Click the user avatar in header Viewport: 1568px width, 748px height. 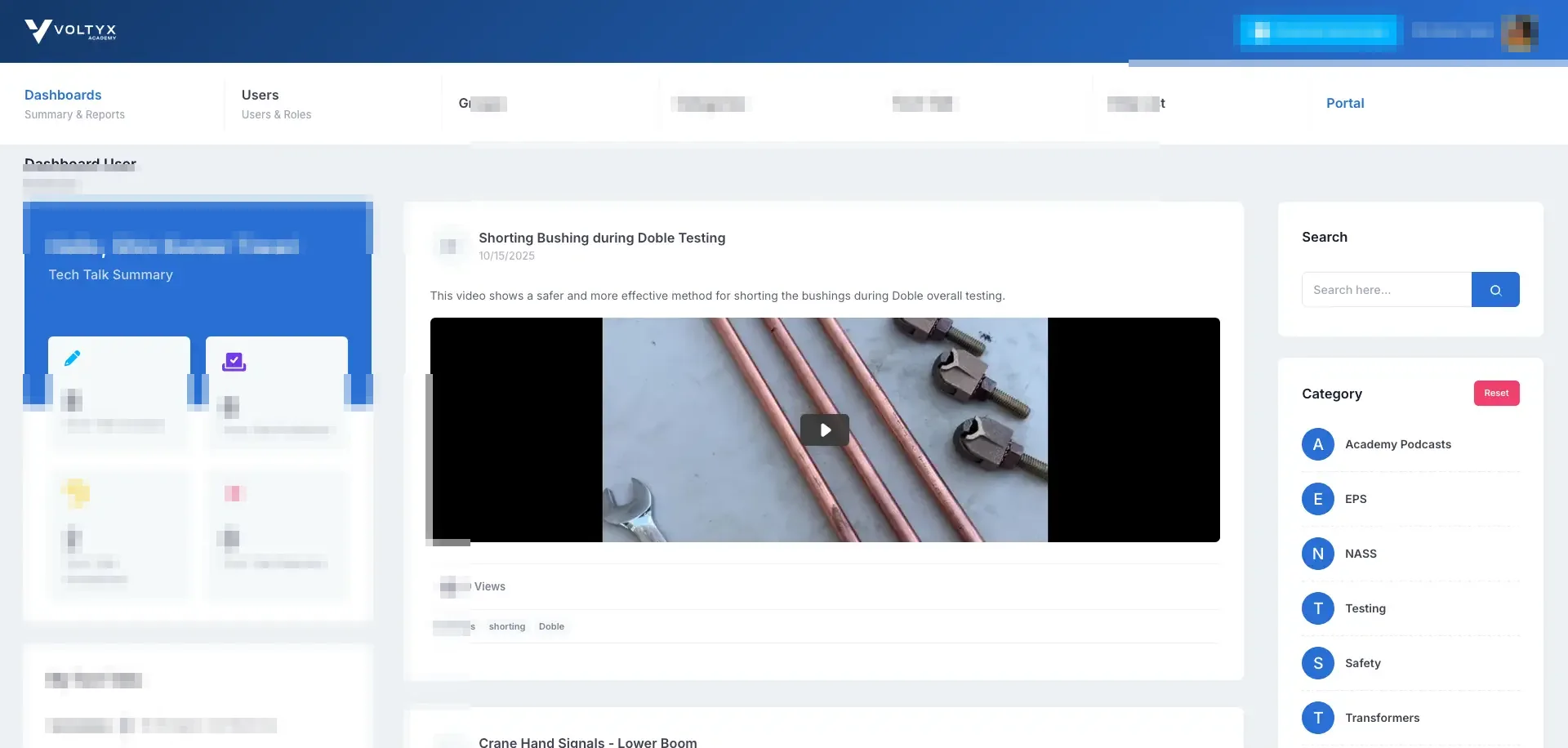(1520, 32)
